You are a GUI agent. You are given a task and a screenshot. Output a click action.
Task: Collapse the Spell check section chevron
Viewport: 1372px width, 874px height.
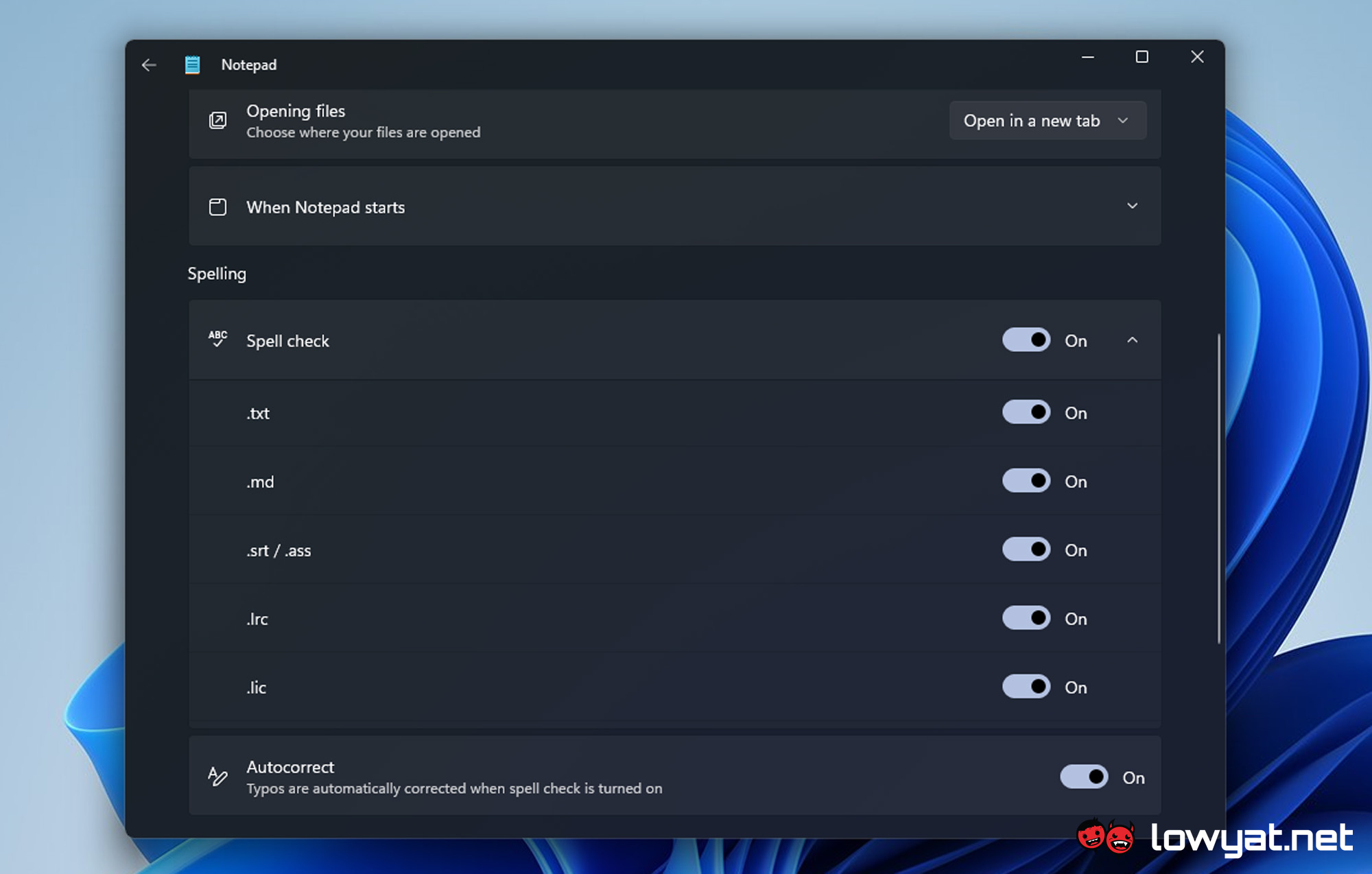click(1132, 340)
